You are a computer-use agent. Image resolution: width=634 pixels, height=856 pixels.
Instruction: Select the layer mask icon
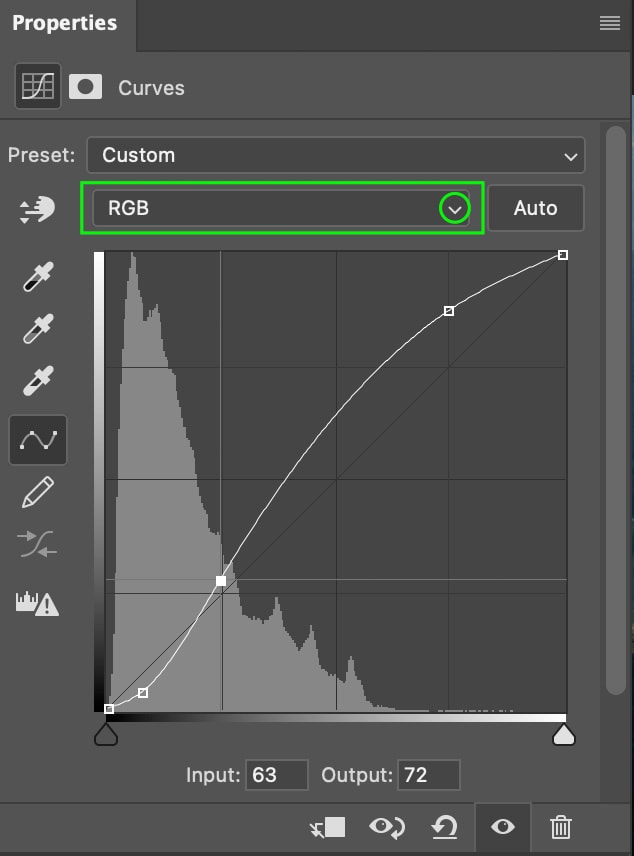click(85, 87)
